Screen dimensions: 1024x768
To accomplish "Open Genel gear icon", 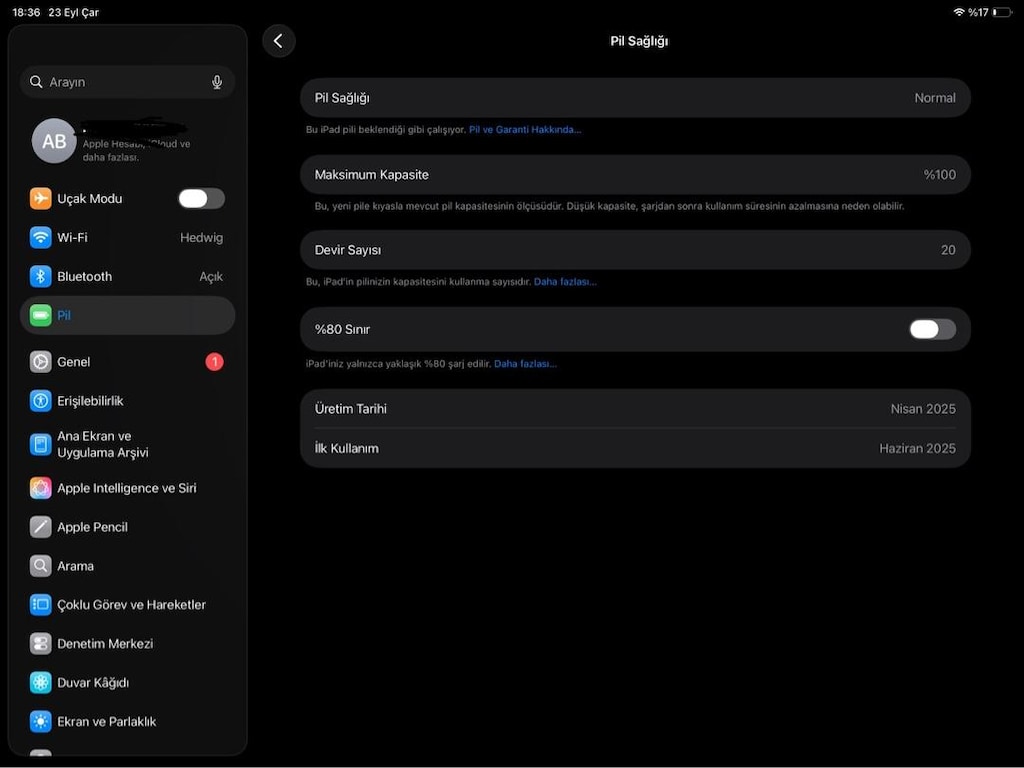I will click(x=40, y=362).
